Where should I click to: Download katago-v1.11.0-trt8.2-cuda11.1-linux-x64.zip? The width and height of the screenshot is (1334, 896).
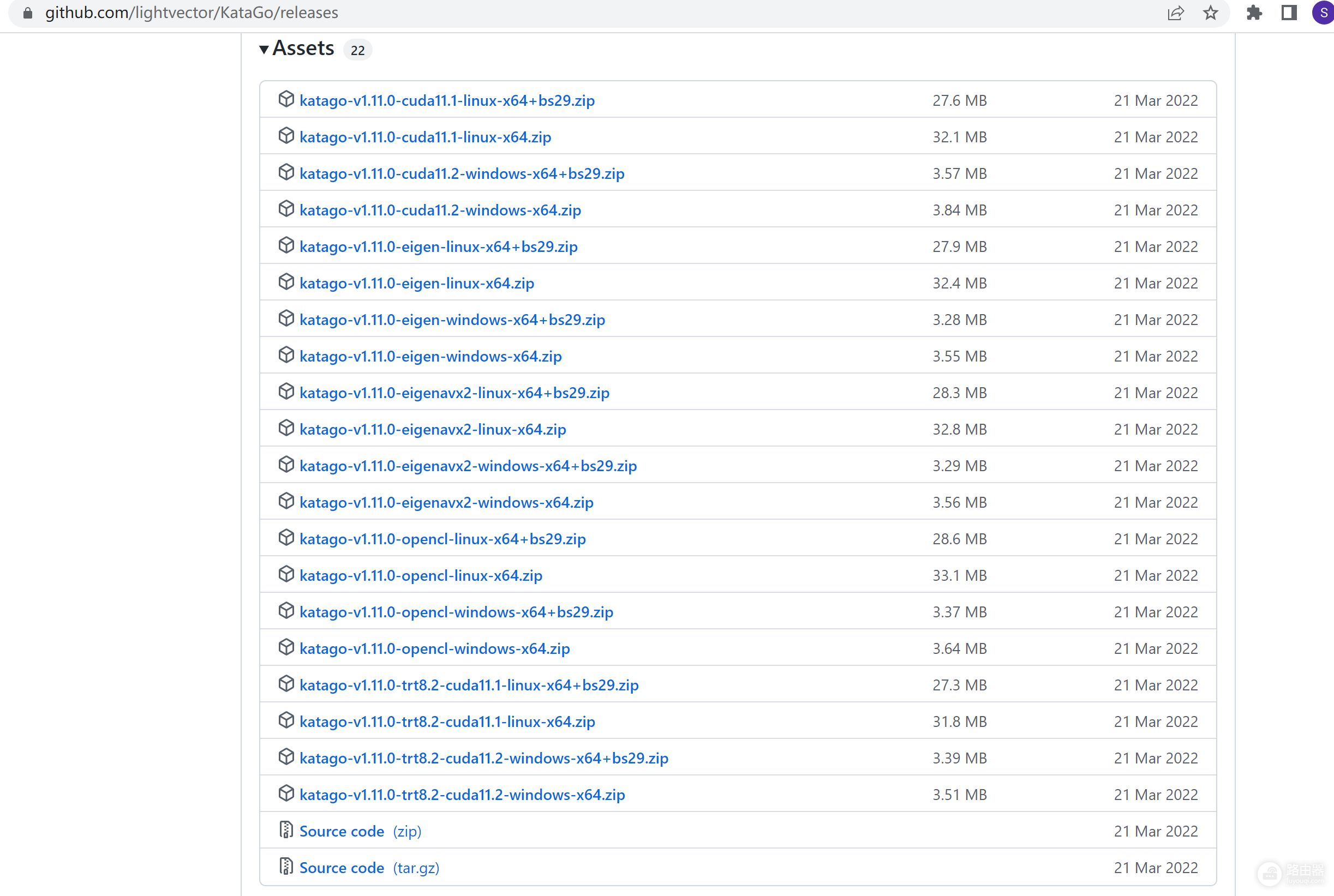[447, 722]
